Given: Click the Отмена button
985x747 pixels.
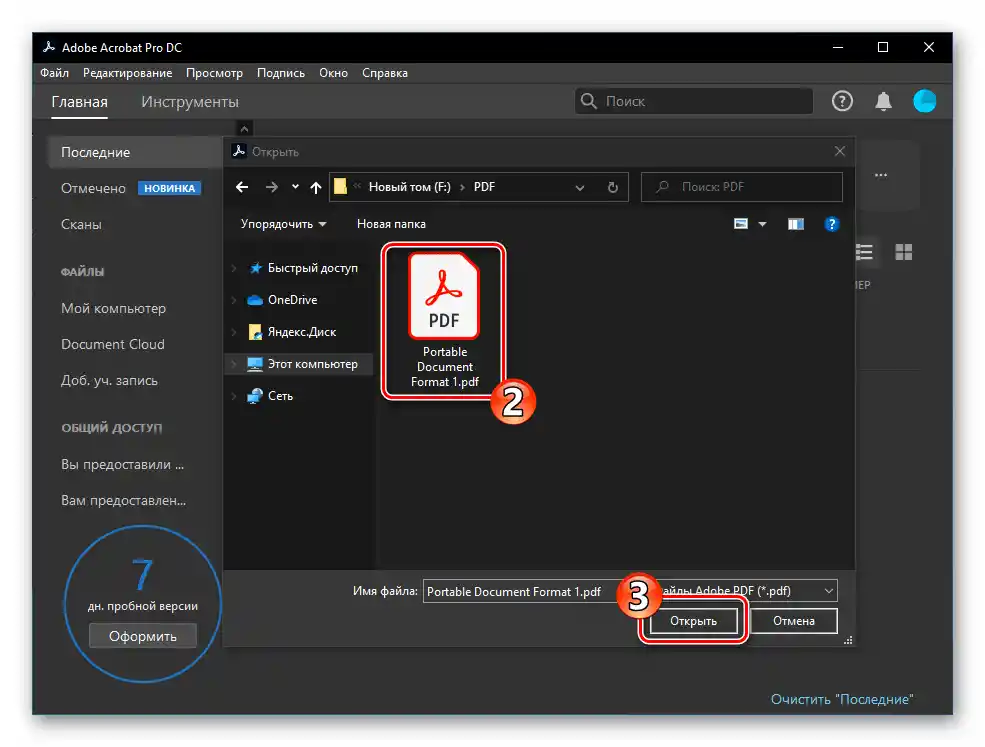Looking at the screenshot, I should click(x=793, y=621).
